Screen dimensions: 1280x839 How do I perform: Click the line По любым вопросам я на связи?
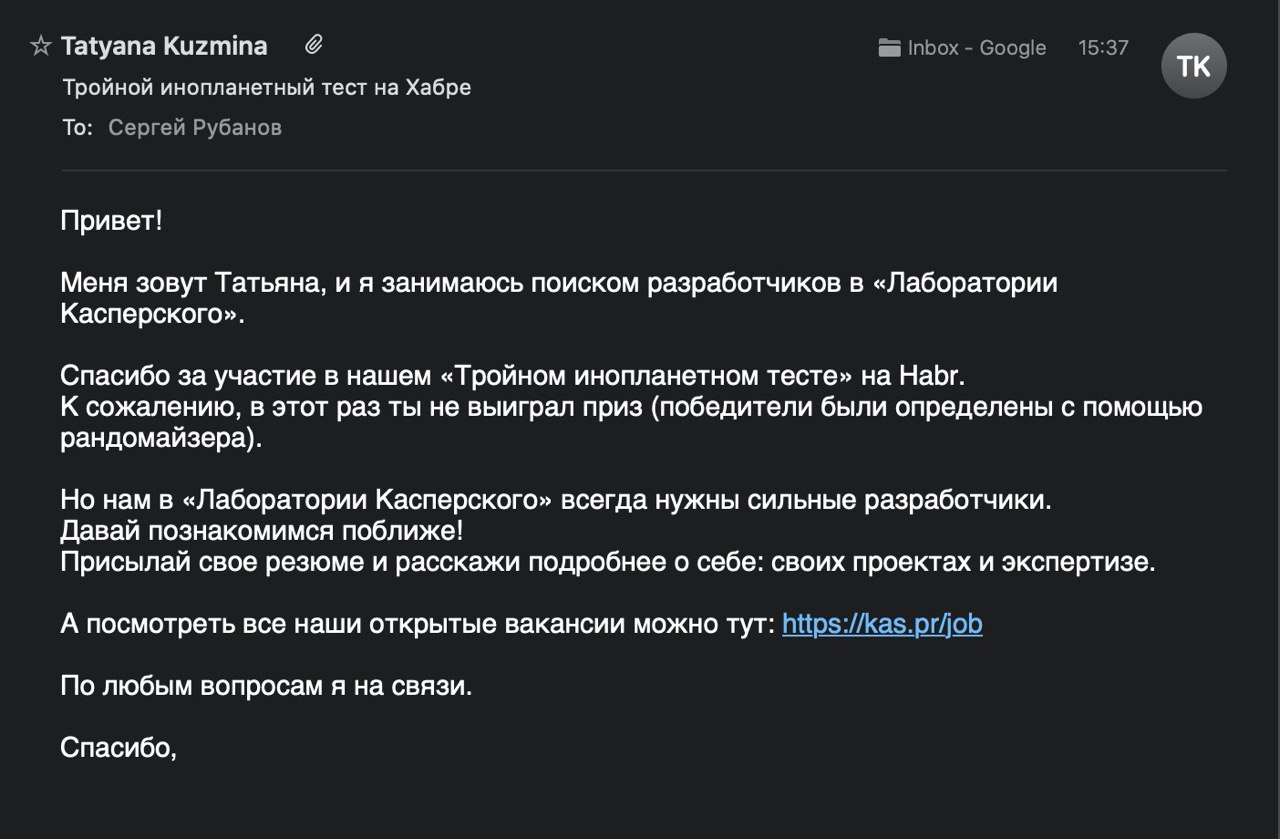click(266, 687)
